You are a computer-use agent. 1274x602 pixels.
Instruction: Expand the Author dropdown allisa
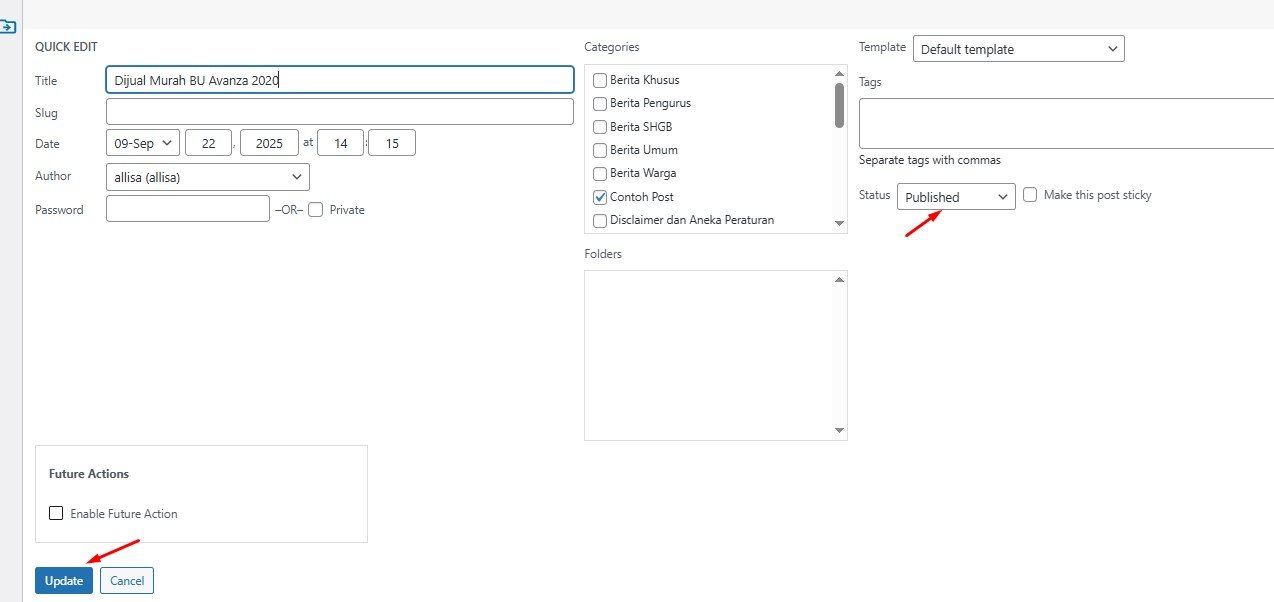point(207,177)
